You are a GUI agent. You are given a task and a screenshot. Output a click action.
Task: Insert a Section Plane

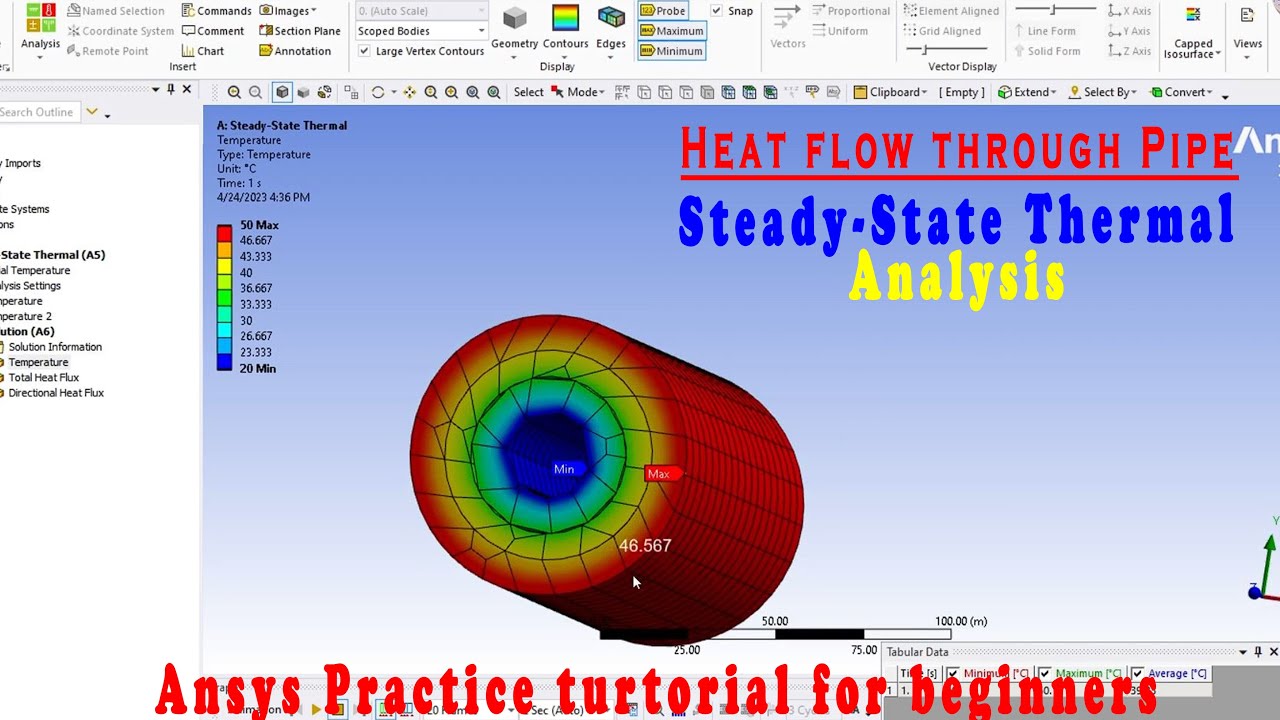299,31
